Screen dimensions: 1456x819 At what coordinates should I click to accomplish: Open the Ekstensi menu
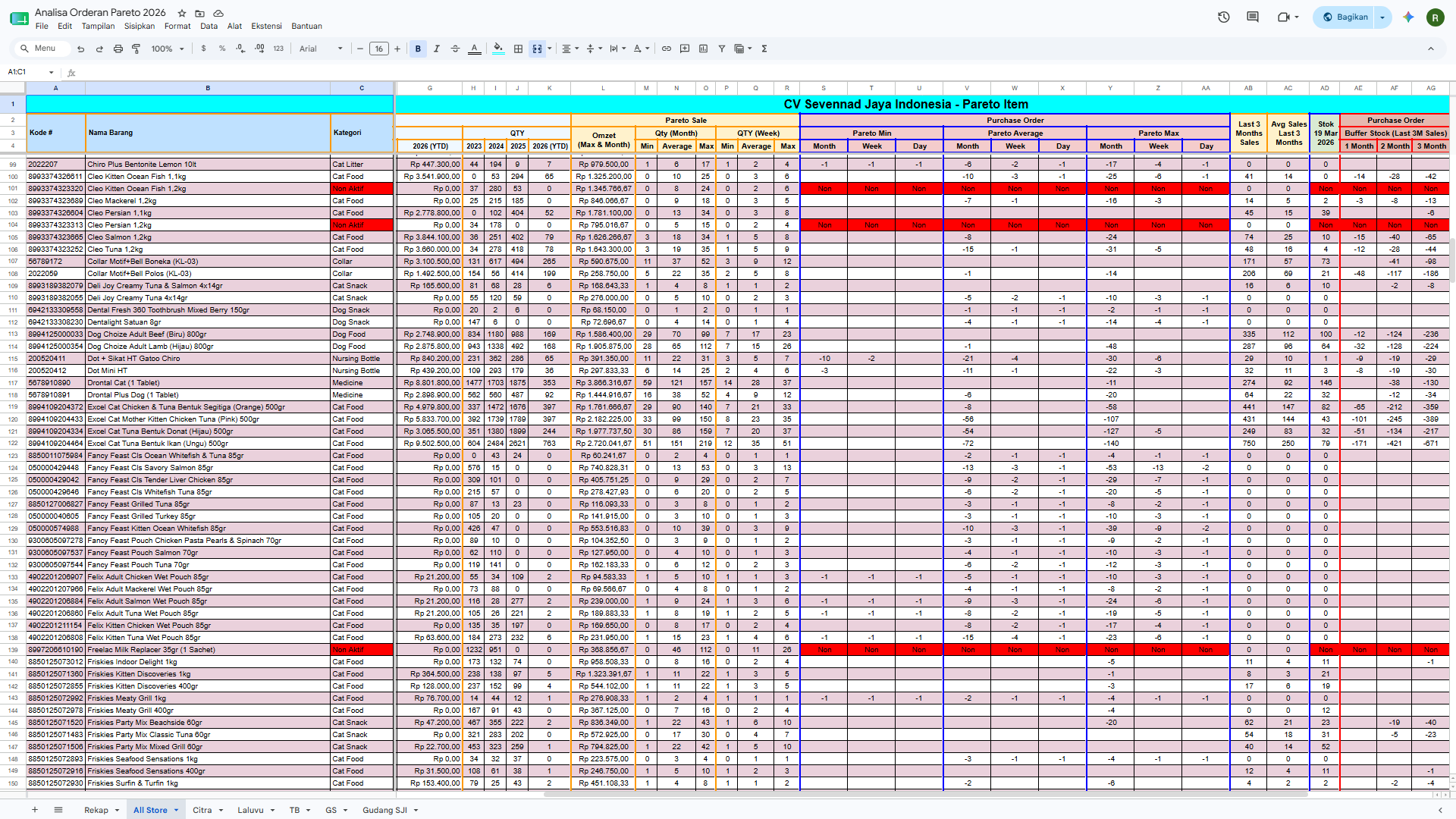click(266, 26)
